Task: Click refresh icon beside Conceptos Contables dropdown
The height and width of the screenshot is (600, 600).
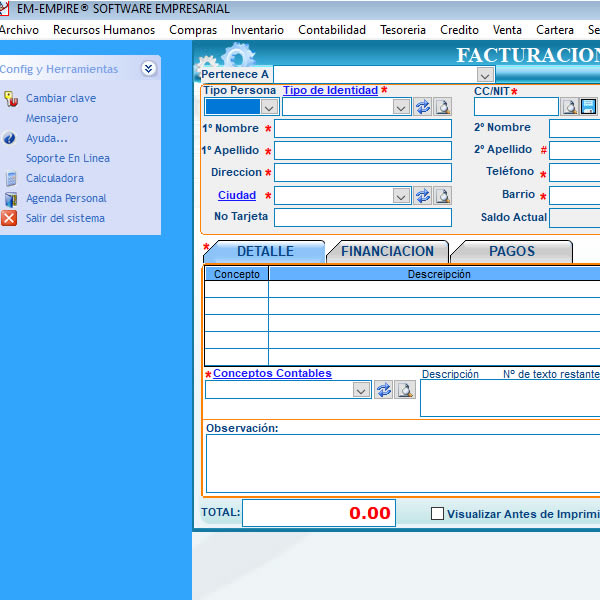Action: (384, 390)
